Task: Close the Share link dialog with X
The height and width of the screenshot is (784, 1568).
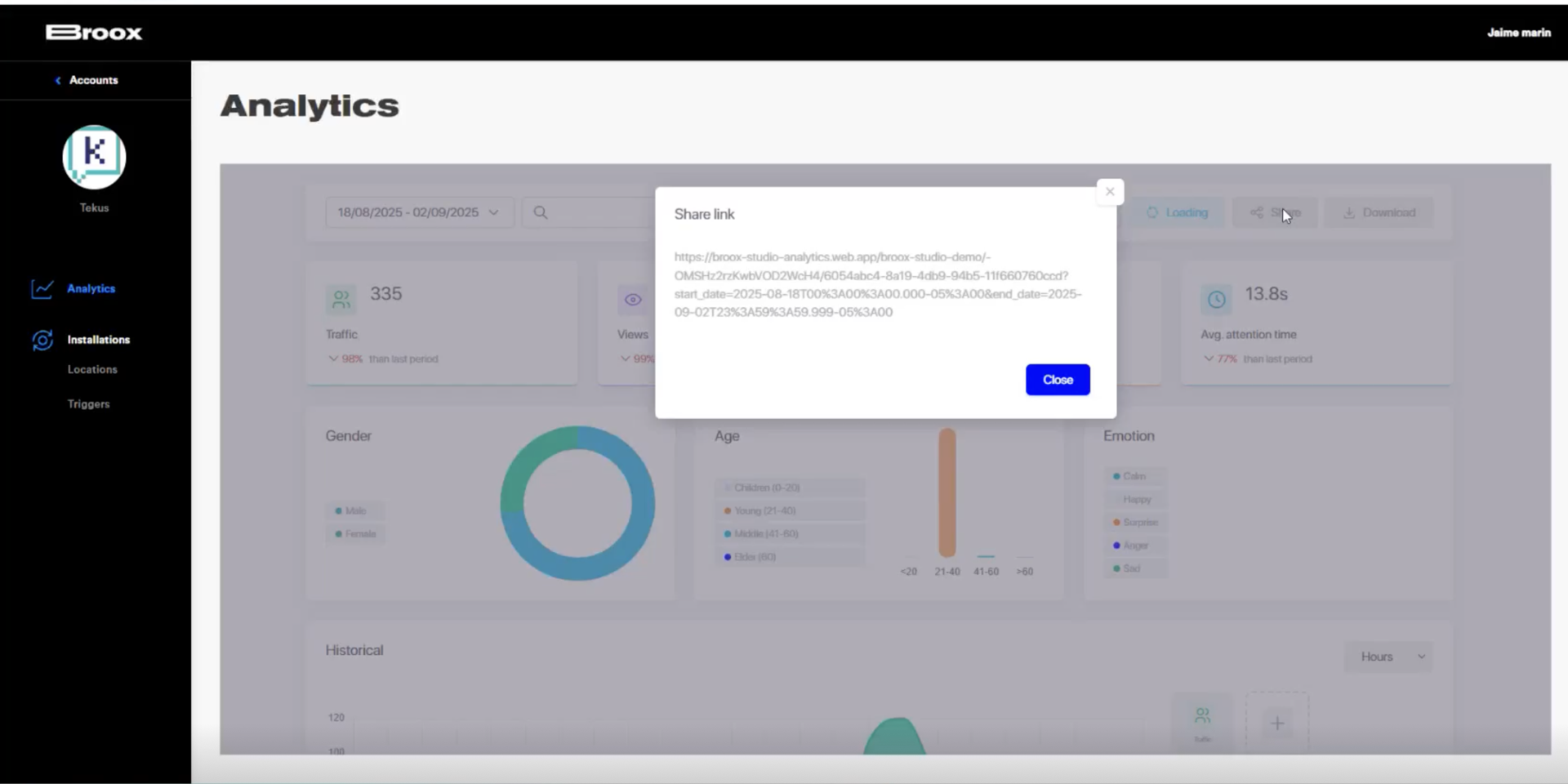Action: pyautogui.click(x=1109, y=192)
